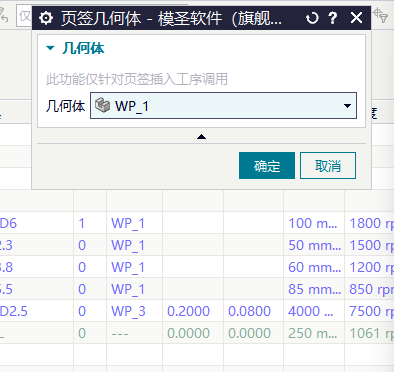Click the reset arrow icon in dialog title
394x372 pixels.
[x=312, y=18]
